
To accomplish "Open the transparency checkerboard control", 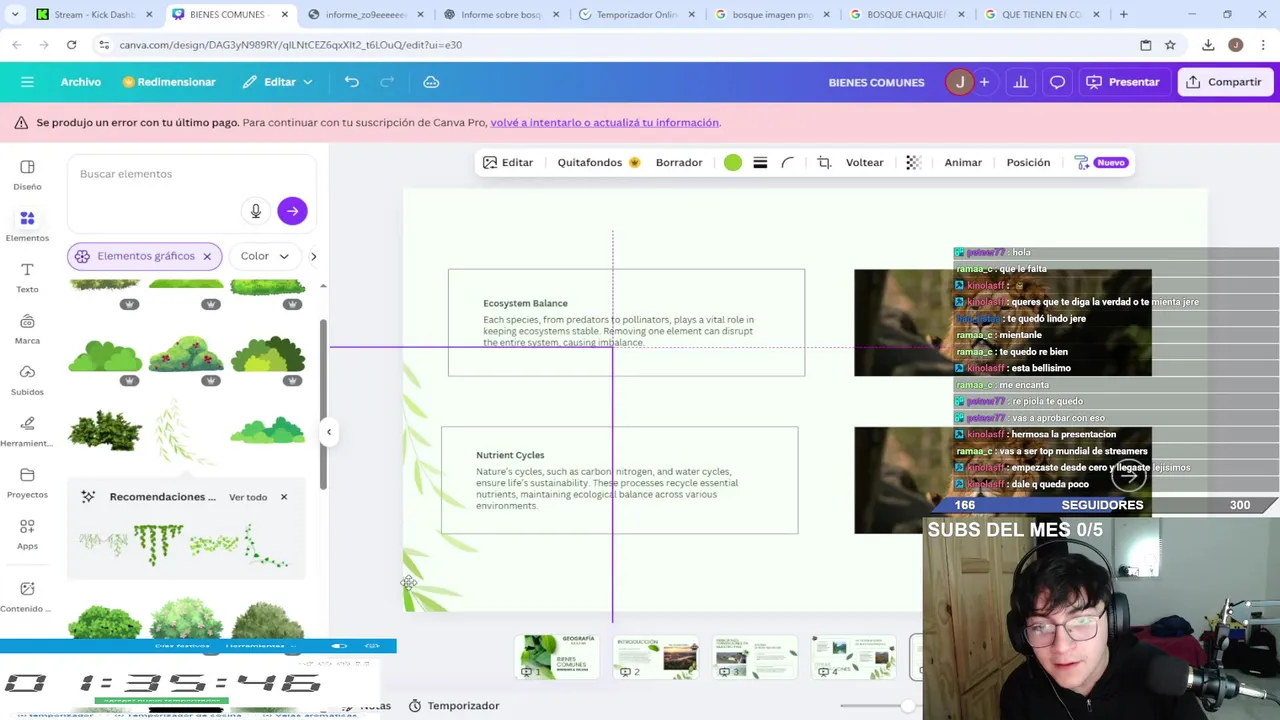I will [913, 162].
